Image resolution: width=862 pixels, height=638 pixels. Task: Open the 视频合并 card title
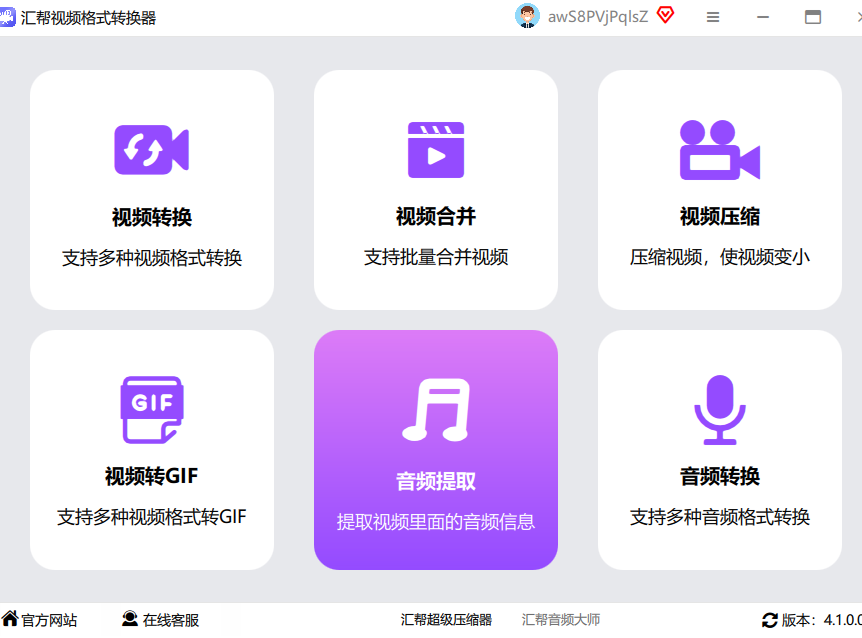coord(436,216)
